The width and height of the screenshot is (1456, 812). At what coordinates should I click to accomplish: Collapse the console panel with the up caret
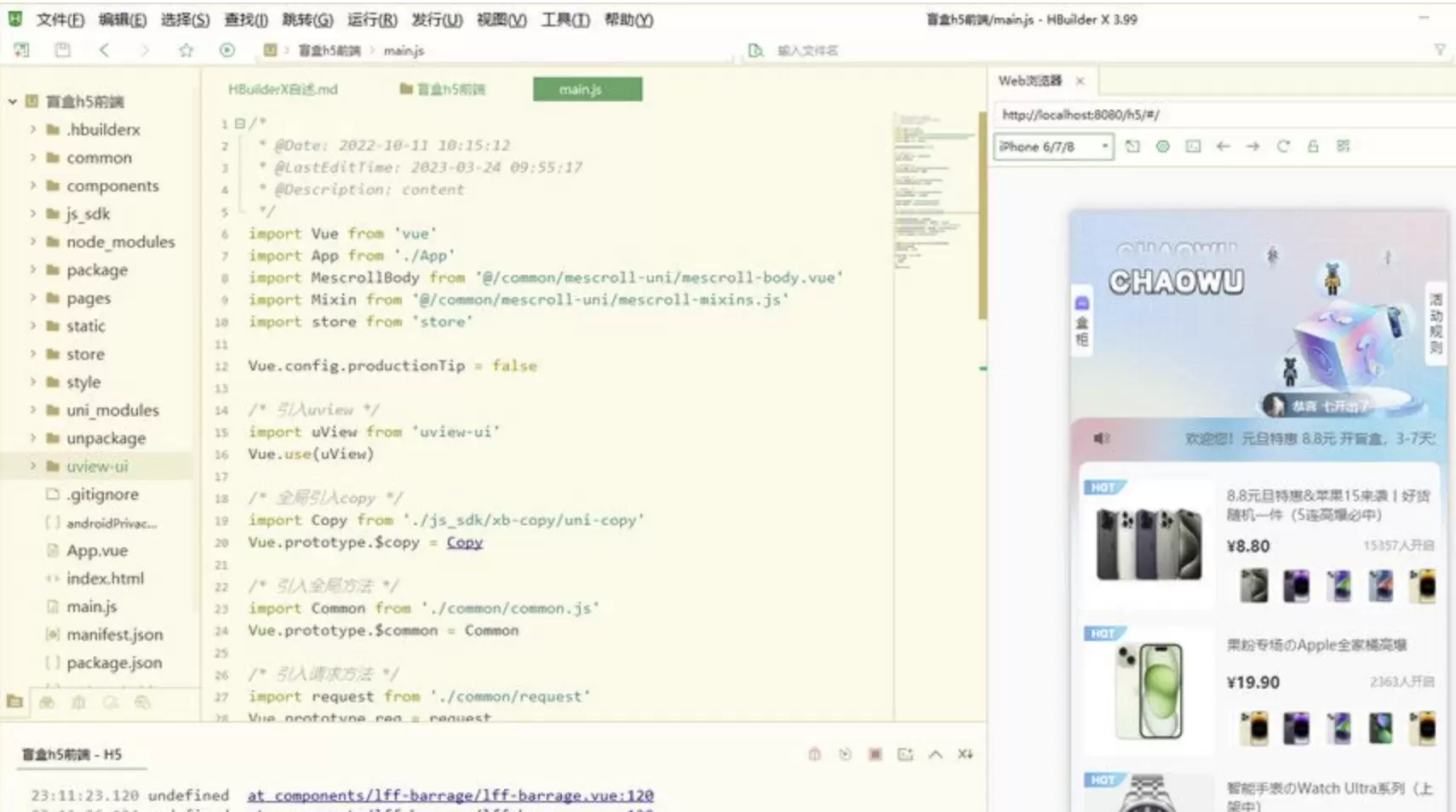click(x=935, y=754)
